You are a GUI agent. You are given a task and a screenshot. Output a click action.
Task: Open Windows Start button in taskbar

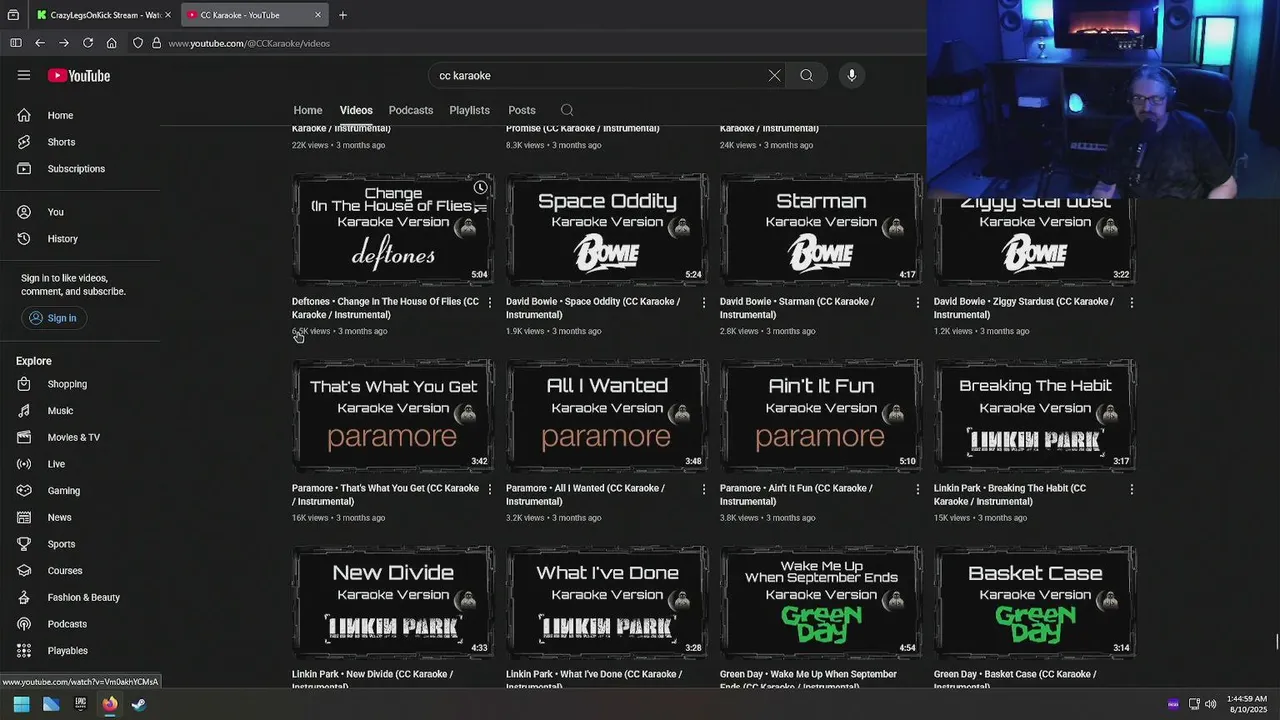(21, 704)
